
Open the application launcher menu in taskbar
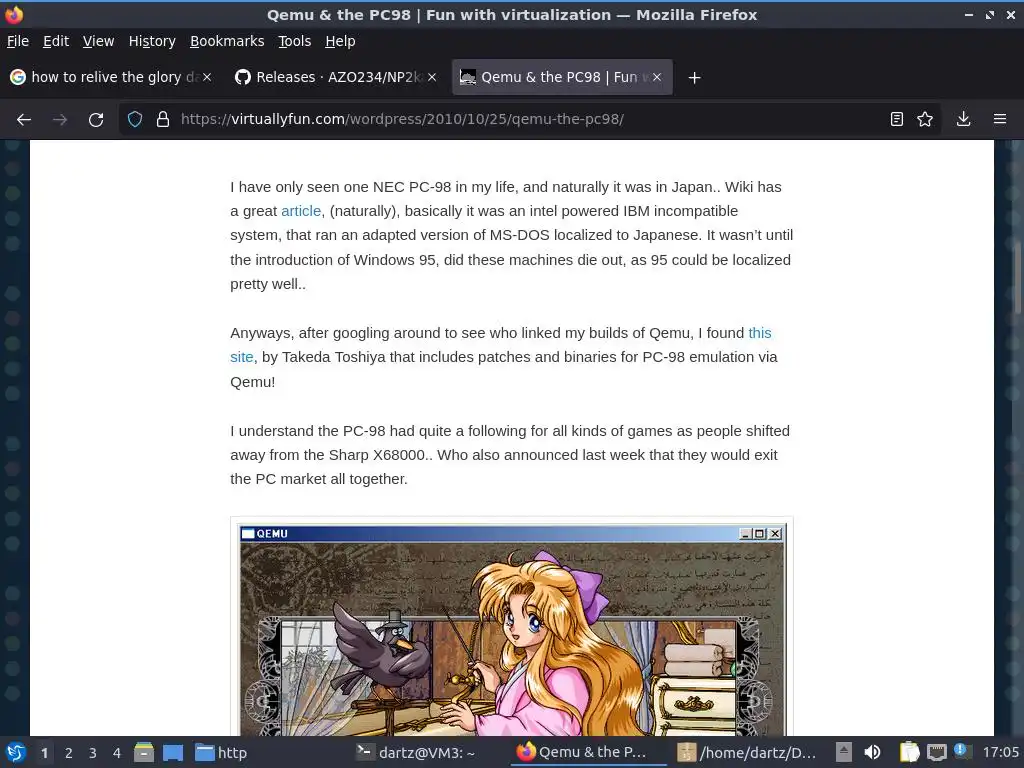[x=15, y=753]
